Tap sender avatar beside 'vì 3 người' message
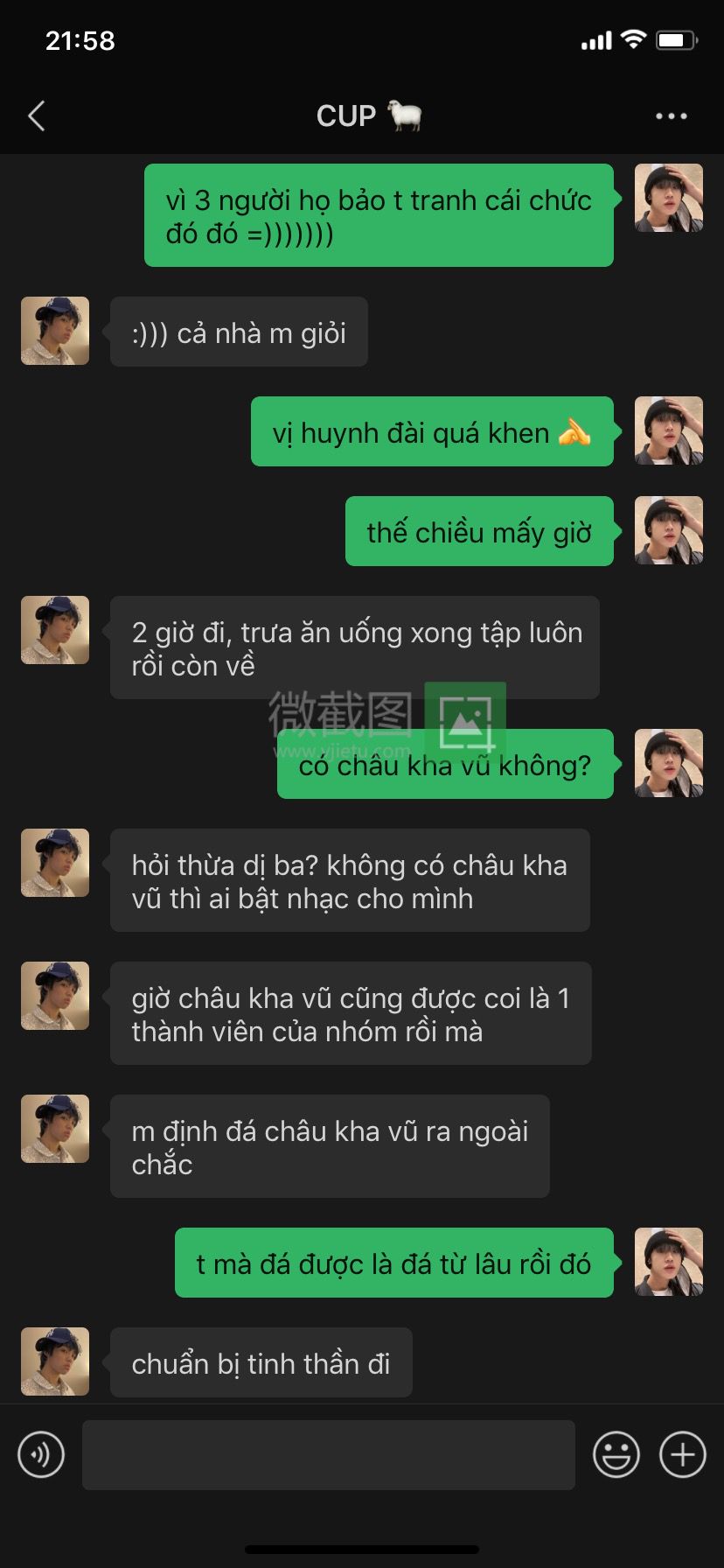This screenshot has height=1568, width=724. (x=669, y=198)
